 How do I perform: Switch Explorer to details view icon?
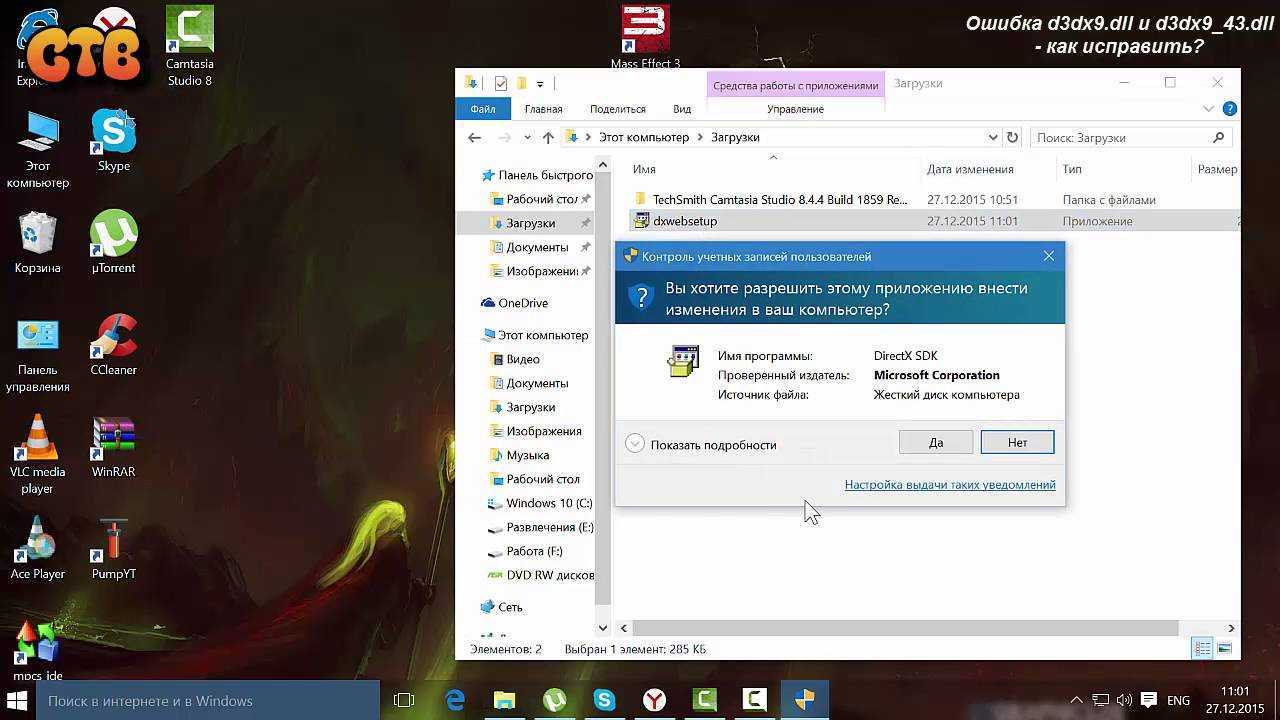pyautogui.click(x=1204, y=649)
